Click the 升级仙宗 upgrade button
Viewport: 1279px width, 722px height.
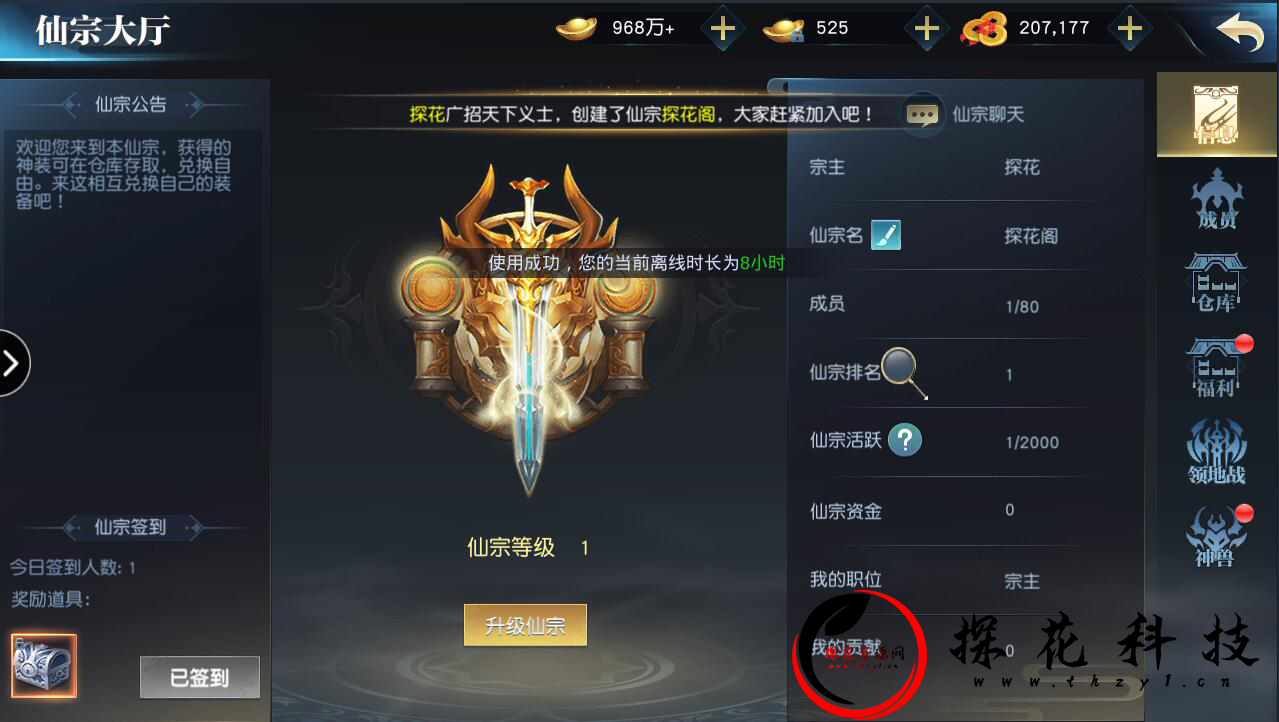point(525,626)
